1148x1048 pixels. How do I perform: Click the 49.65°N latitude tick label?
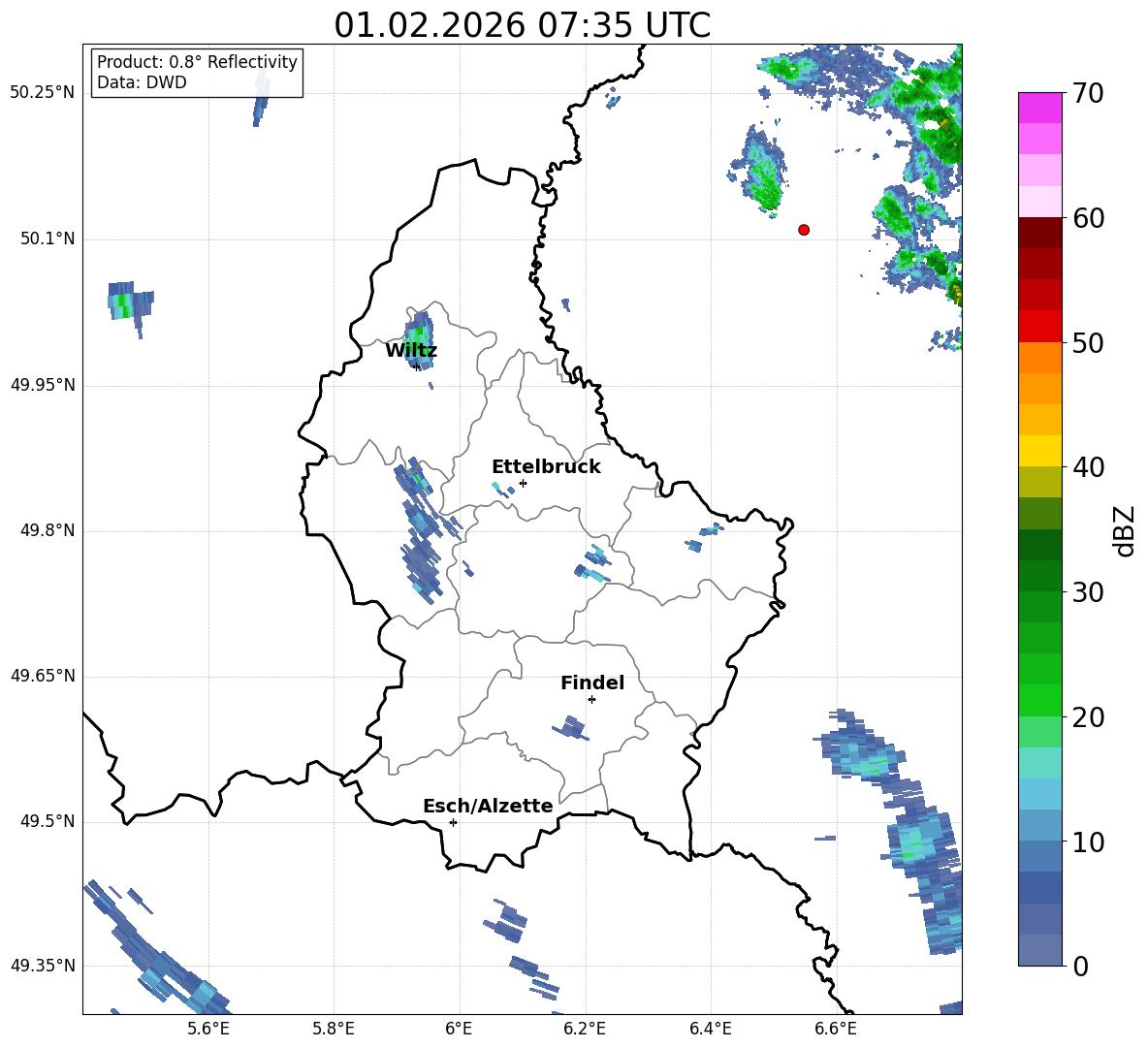point(43,676)
